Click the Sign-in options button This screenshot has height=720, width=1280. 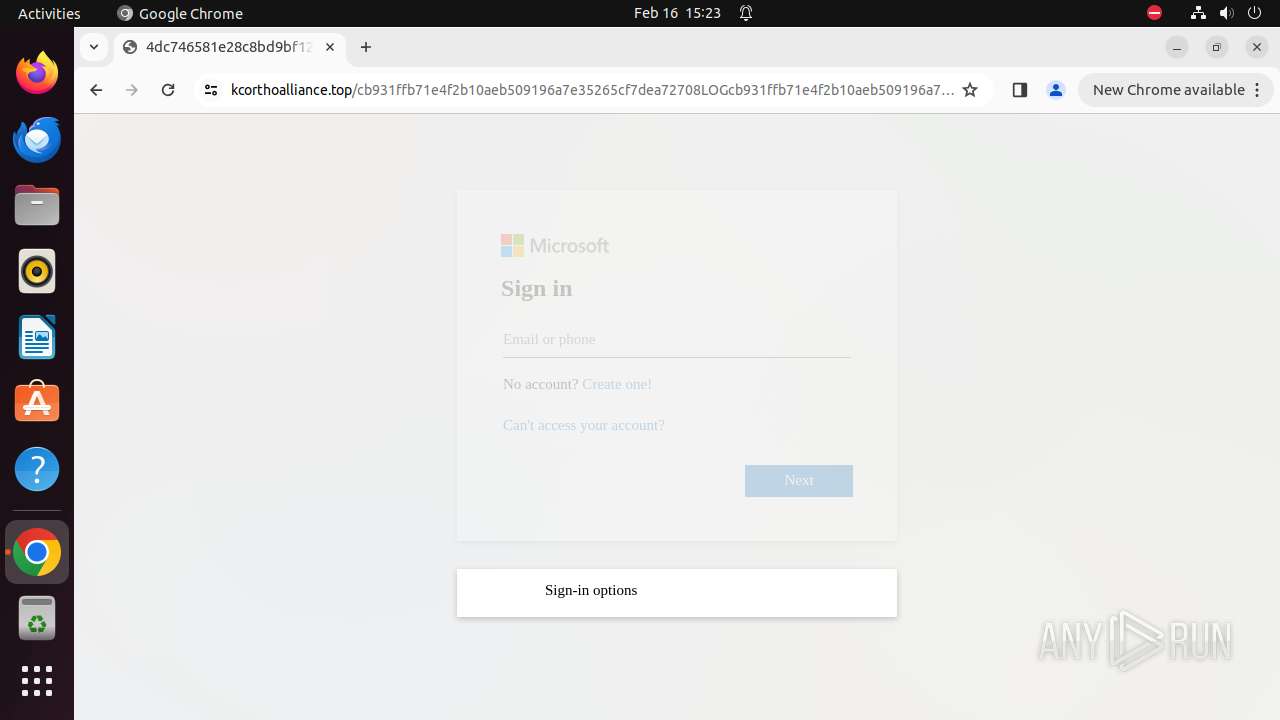[677, 593]
